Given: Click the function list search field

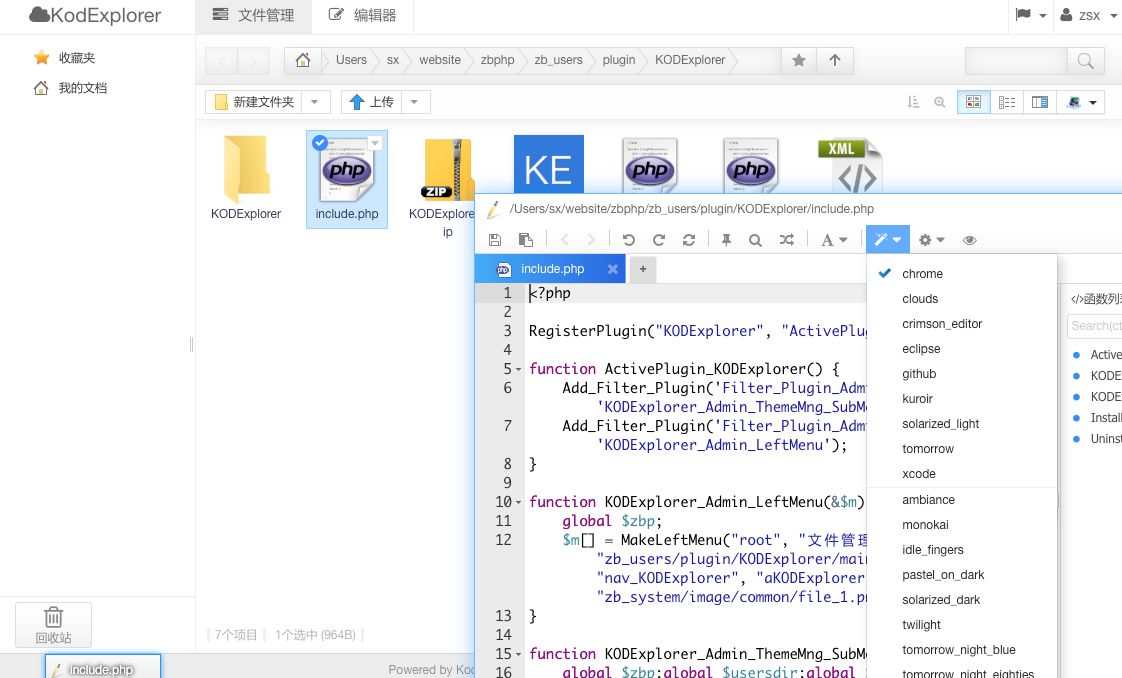Looking at the screenshot, I should [x=1095, y=326].
